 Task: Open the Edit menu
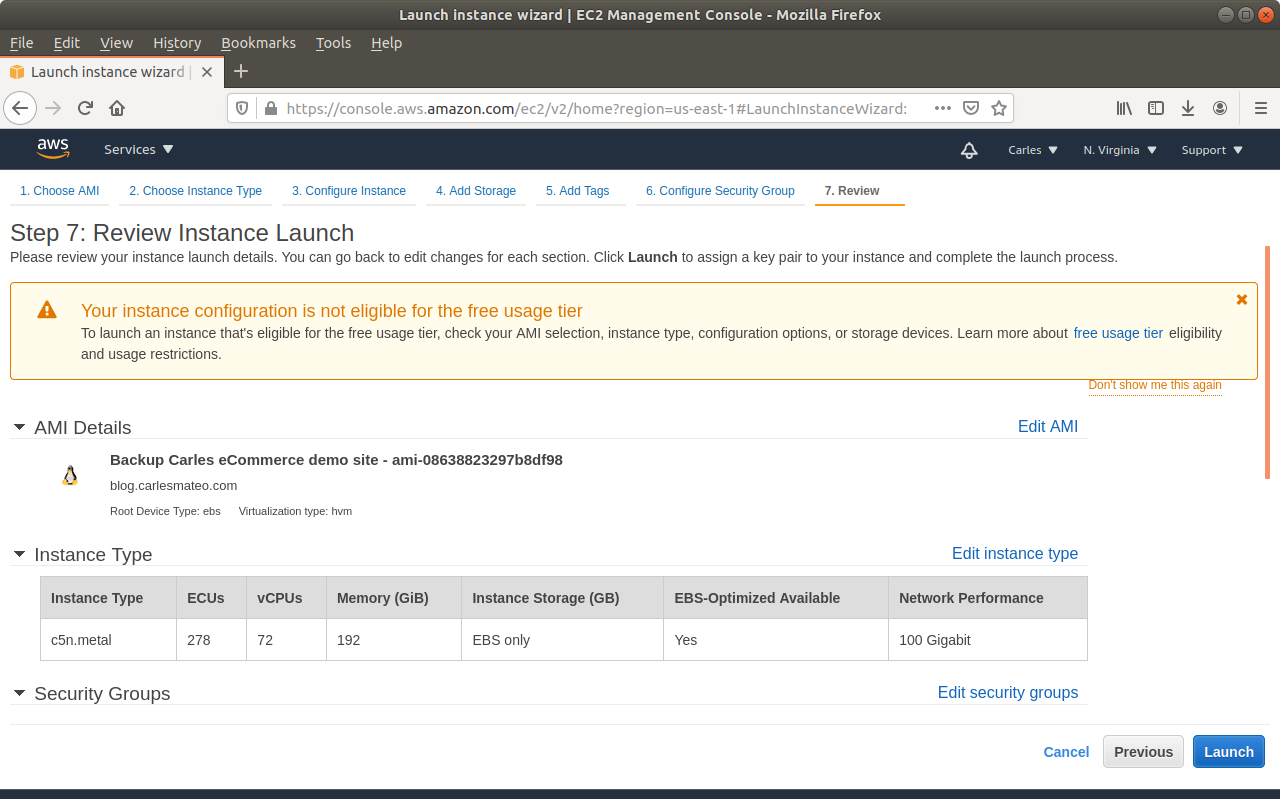coord(67,43)
